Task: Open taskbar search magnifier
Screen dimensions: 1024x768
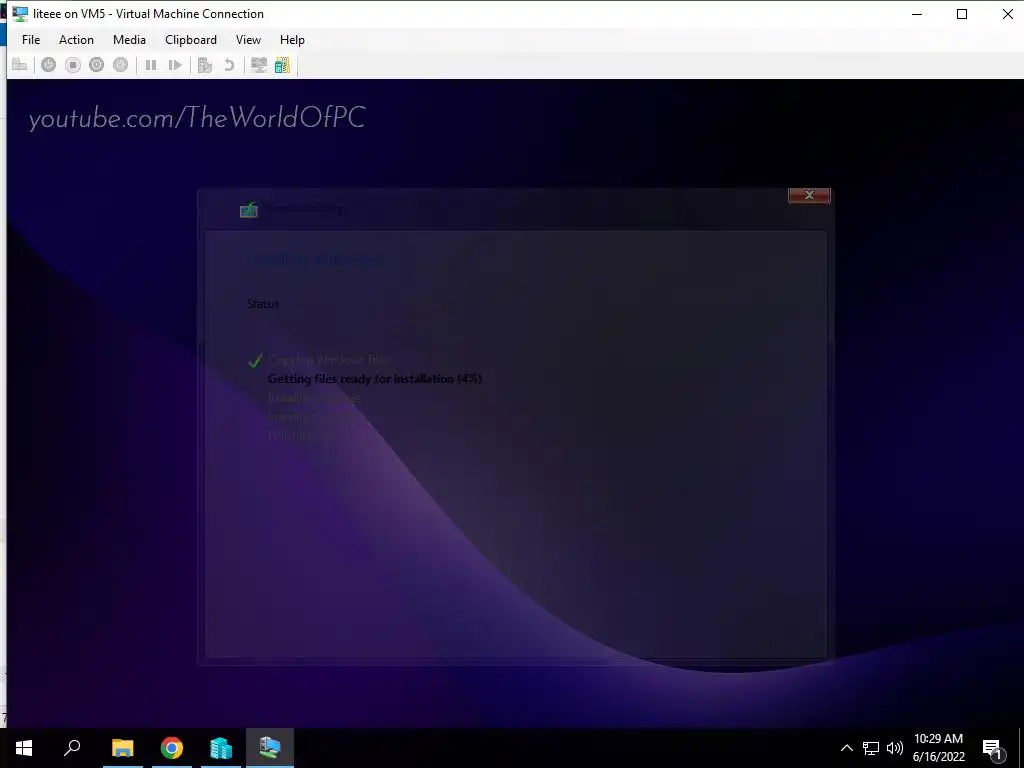Action: (72, 748)
